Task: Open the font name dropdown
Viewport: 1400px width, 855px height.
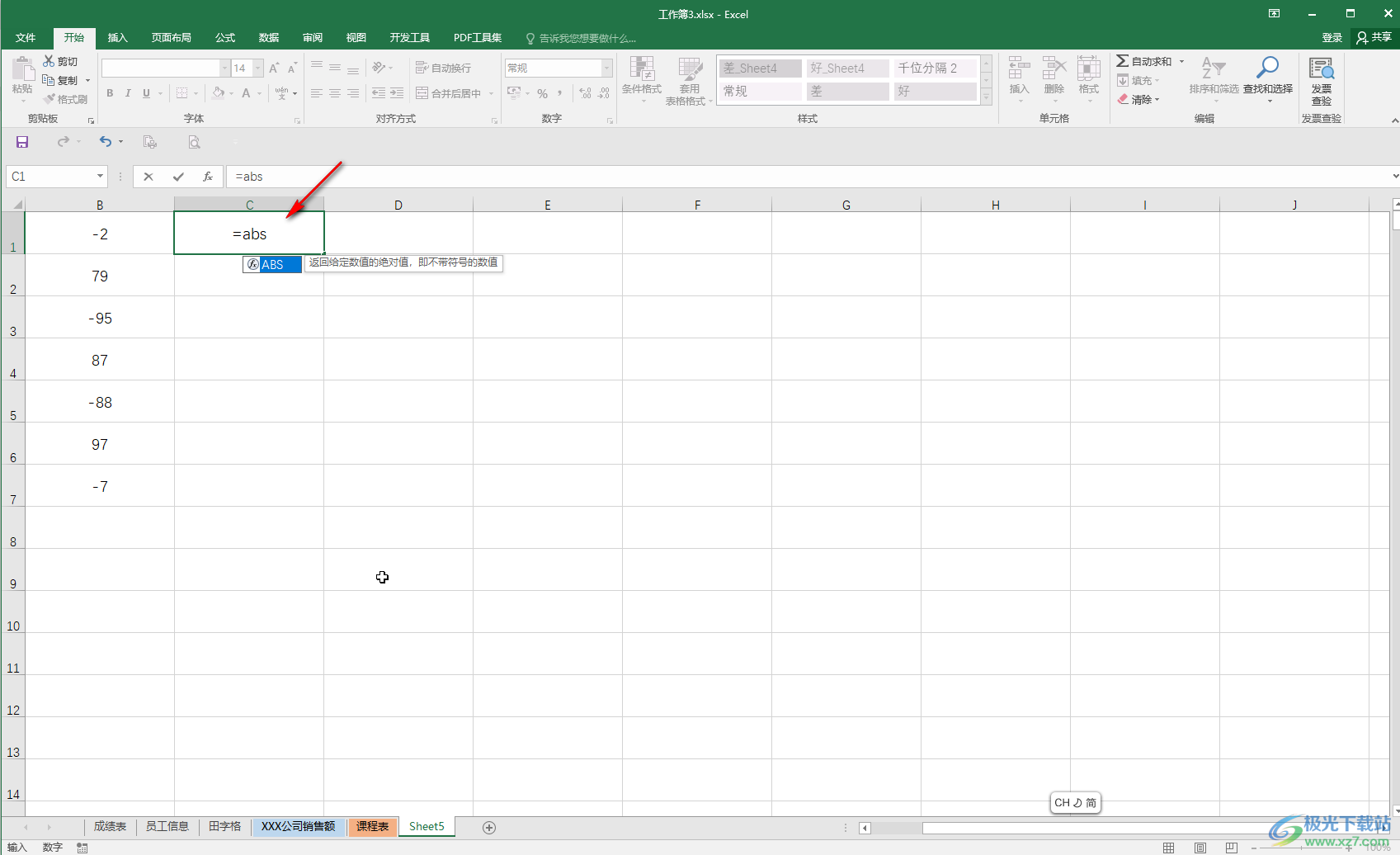Action: [x=224, y=68]
